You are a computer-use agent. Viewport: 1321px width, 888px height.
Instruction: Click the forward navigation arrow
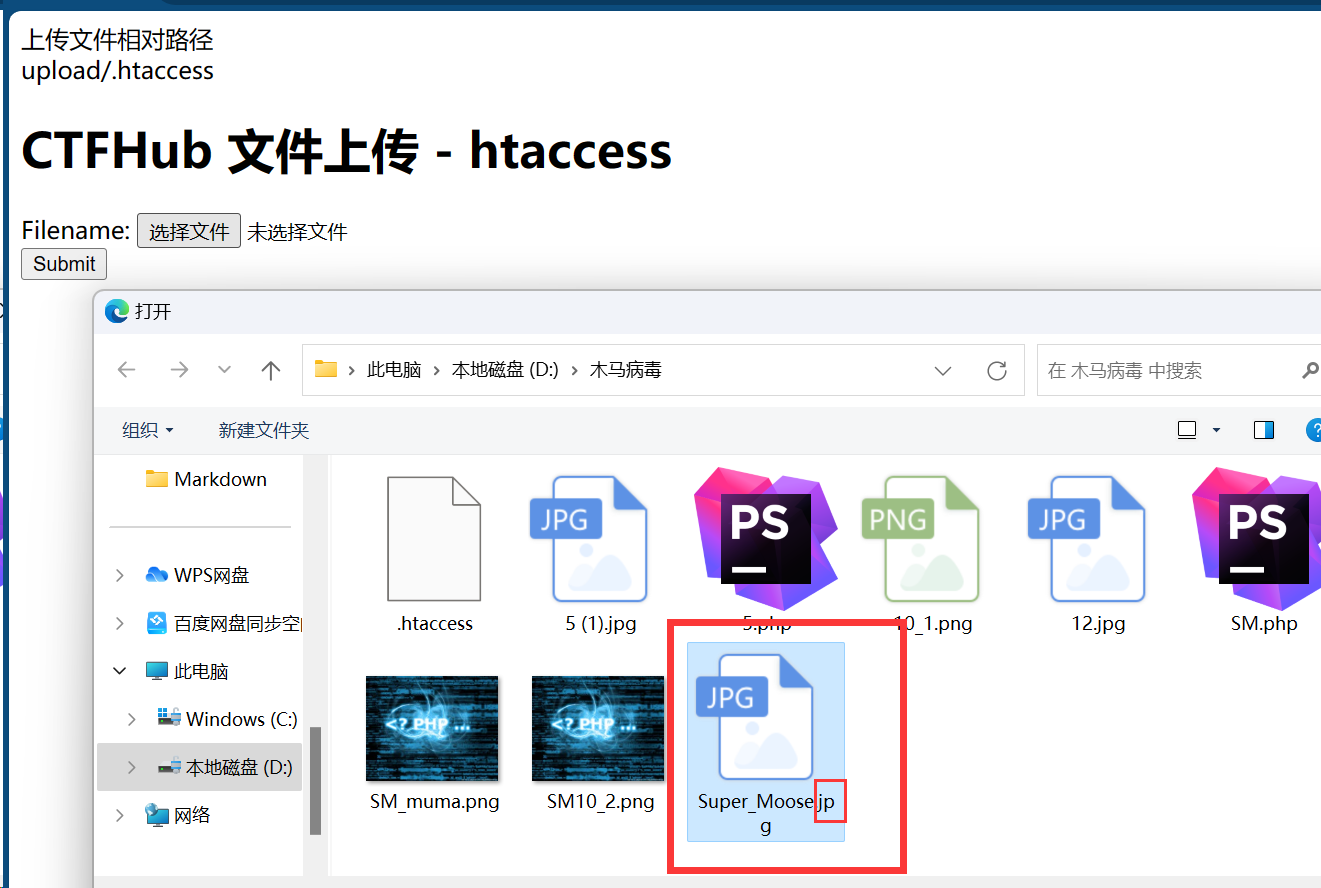tap(179, 370)
